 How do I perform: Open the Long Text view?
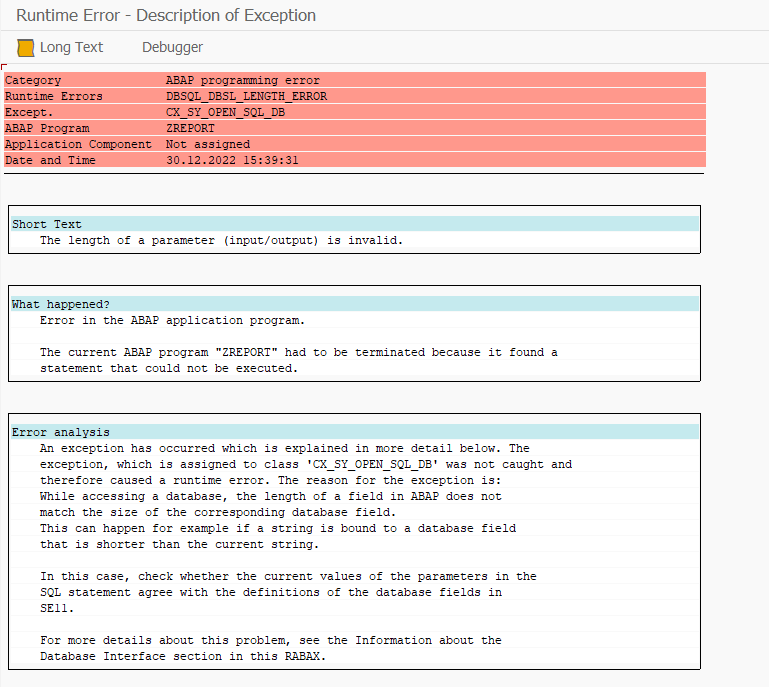click(x=71, y=47)
